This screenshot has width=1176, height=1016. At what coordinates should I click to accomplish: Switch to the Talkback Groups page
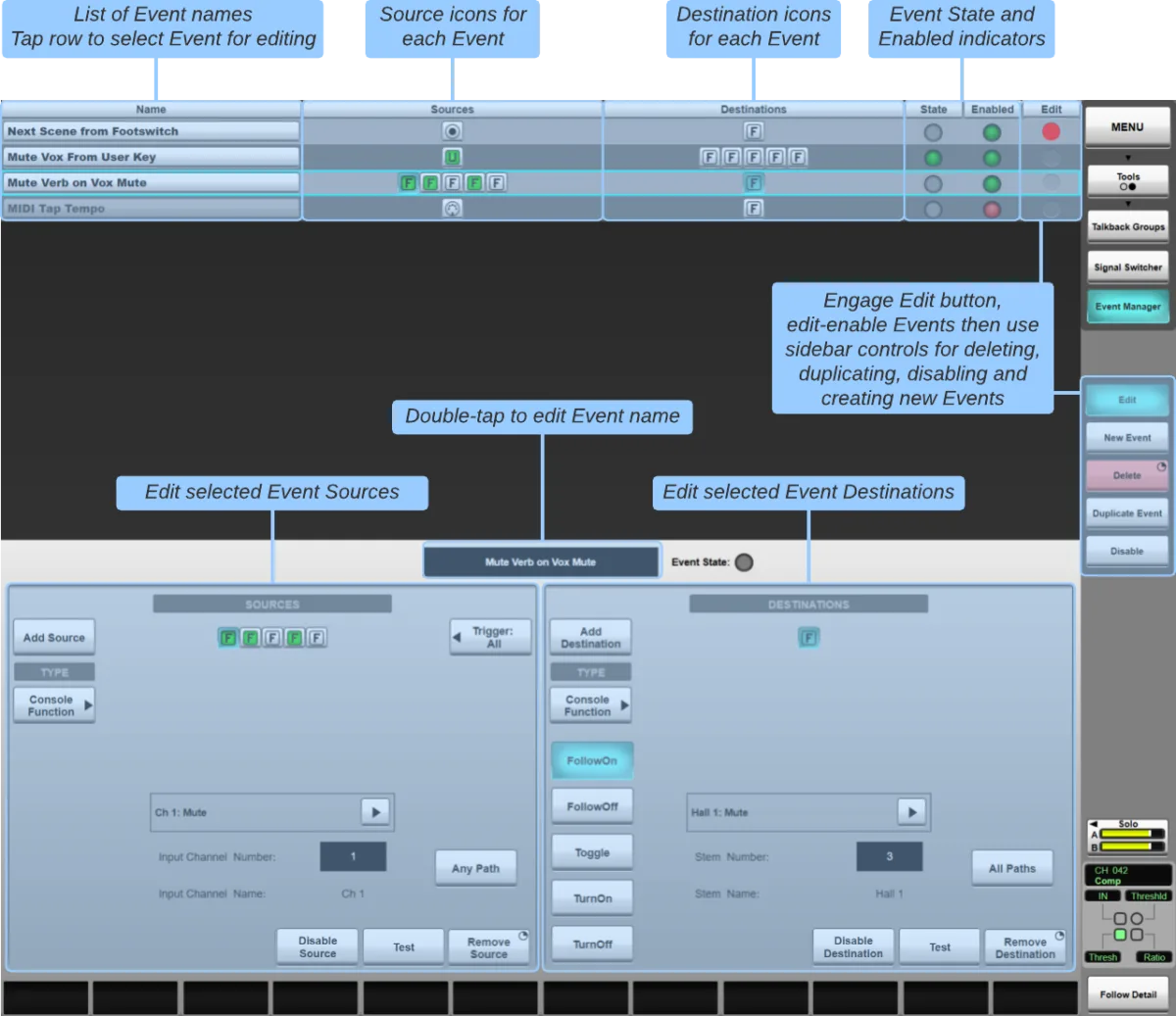click(1128, 227)
